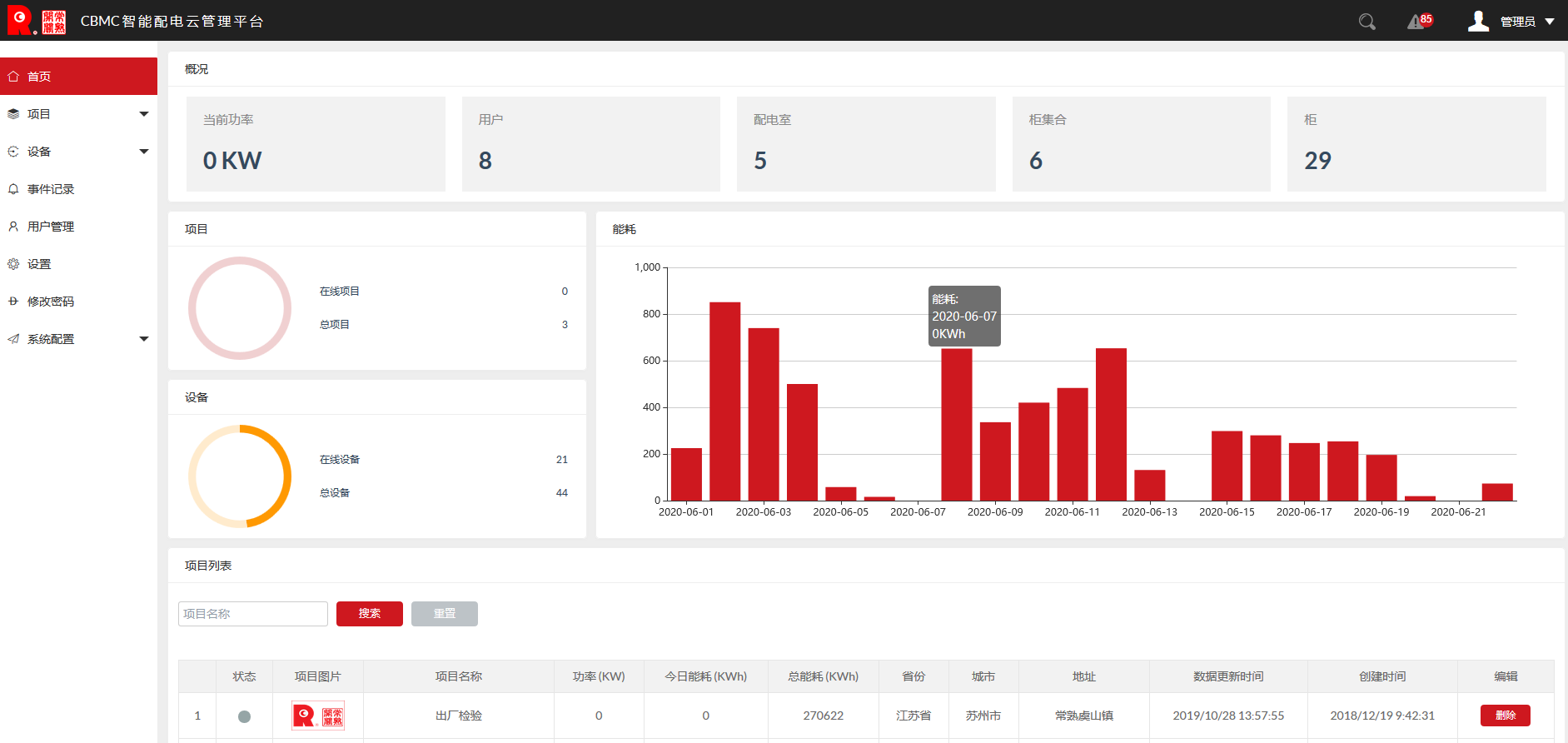This screenshot has height=743, width=1568.
Task: Click the home icon beside 首页
Action: pyautogui.click(x=13, y=77)
